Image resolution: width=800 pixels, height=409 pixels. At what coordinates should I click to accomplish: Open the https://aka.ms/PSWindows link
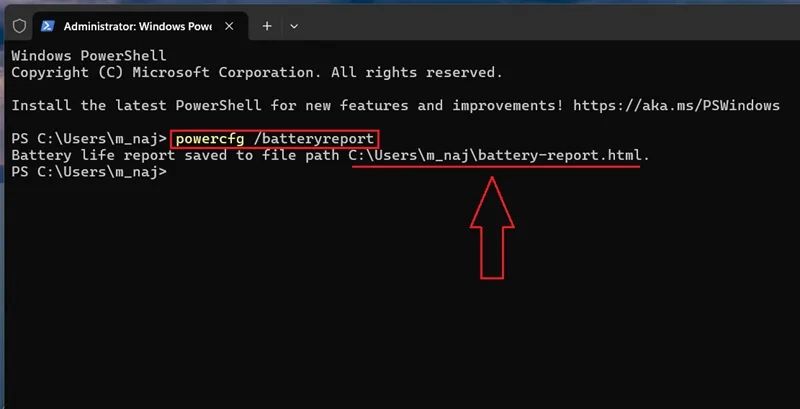pyautogui.click(x=677, y=106)
